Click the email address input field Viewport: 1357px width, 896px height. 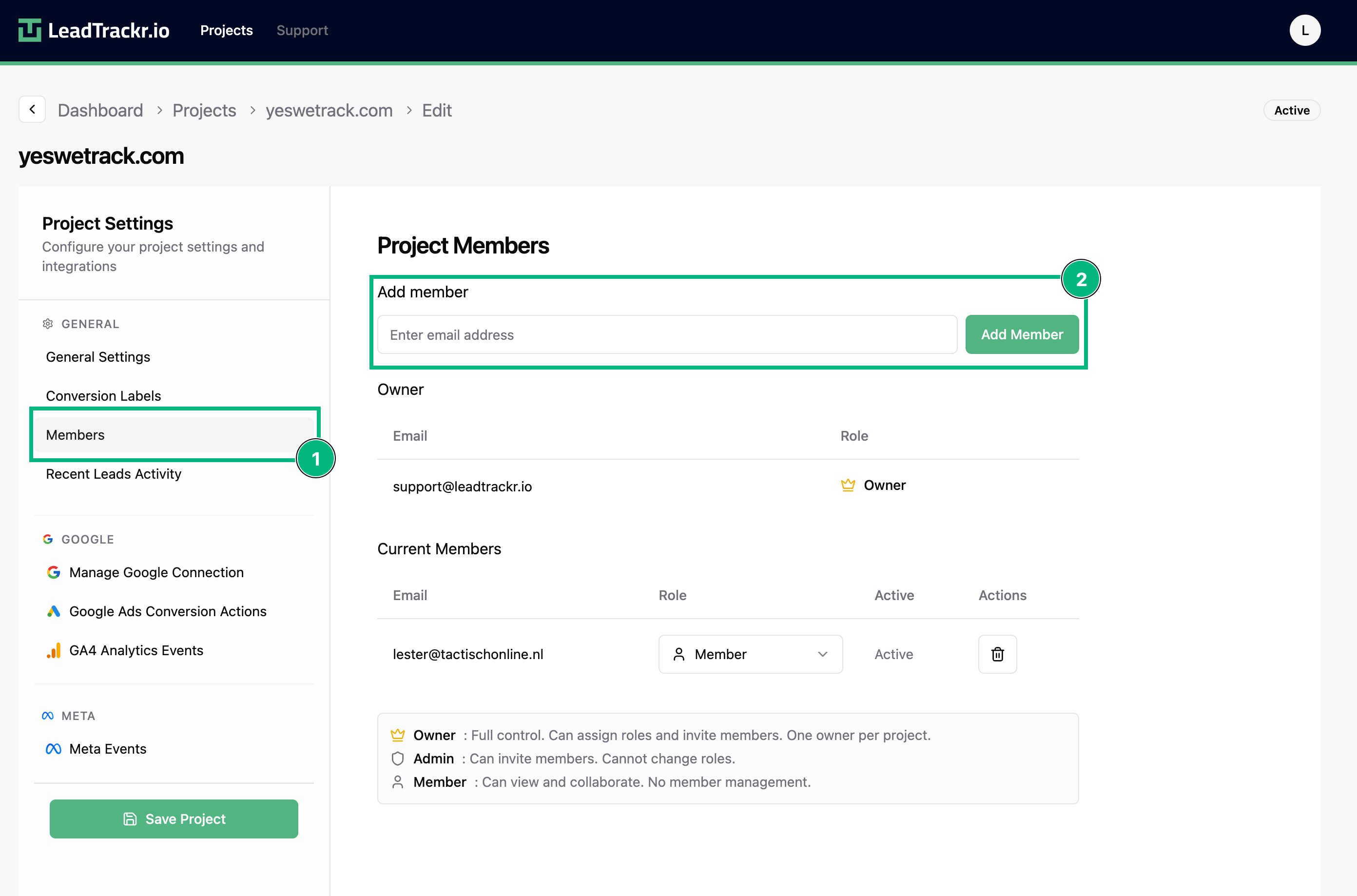point(666,334)
